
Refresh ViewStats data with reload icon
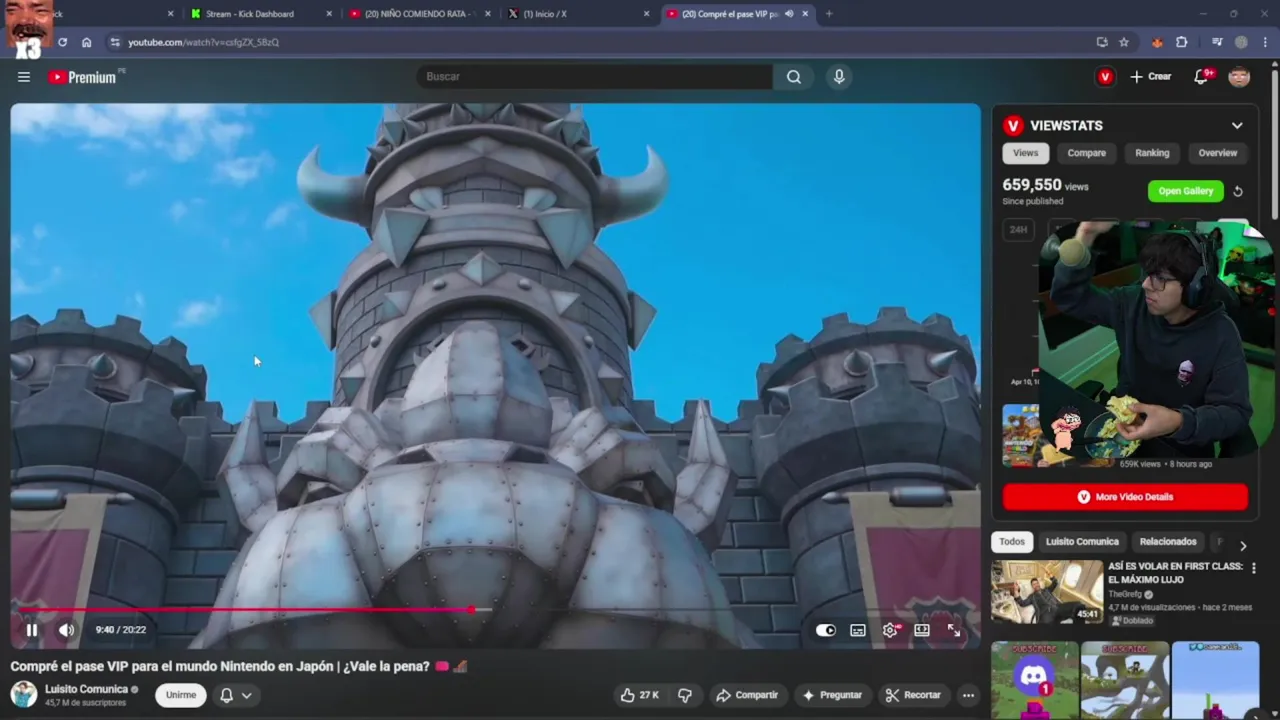coord(1238,191)
